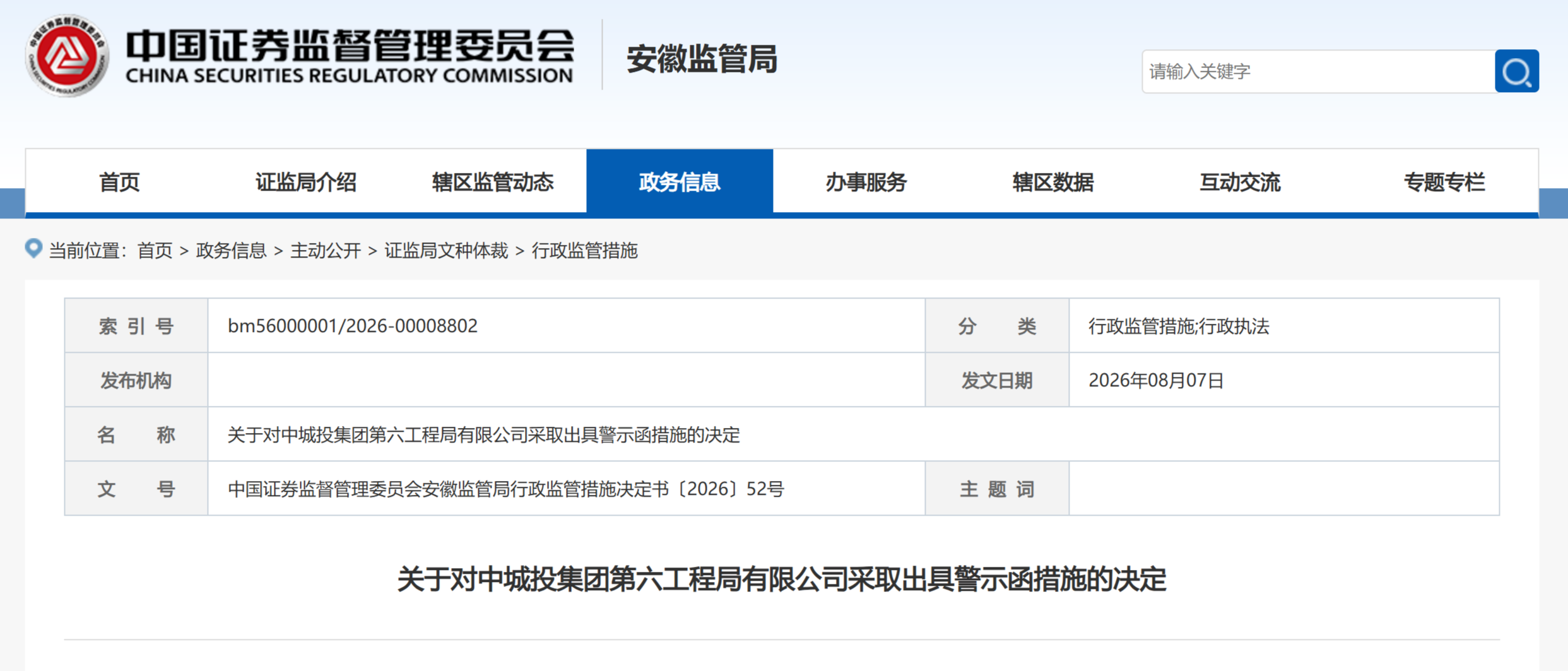Click the magnifier search button

point(1516,71)
